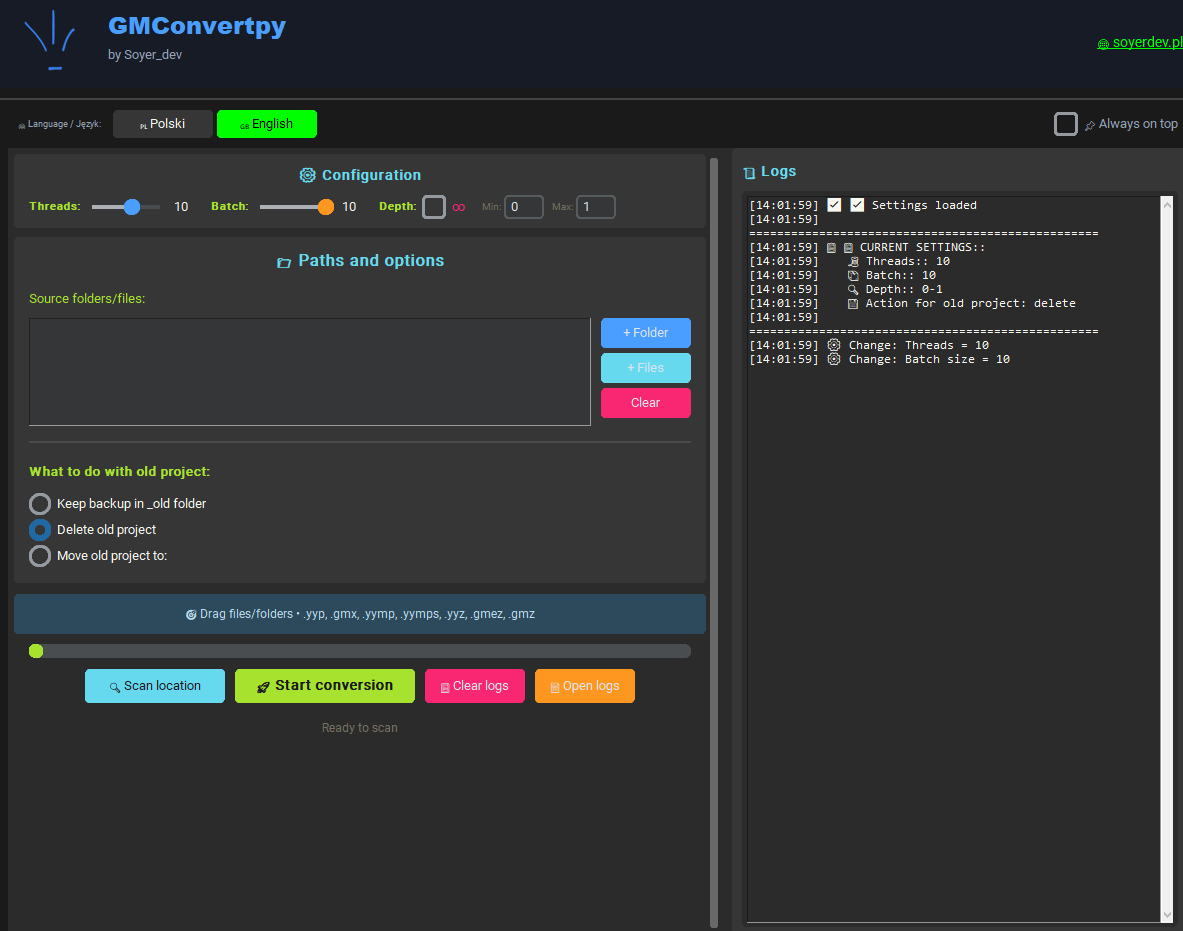Image resolution: width=1183 pixels, height=931 pixels.
Task: Adjust the Batch slider handle
Action: [x=326, y=207]
